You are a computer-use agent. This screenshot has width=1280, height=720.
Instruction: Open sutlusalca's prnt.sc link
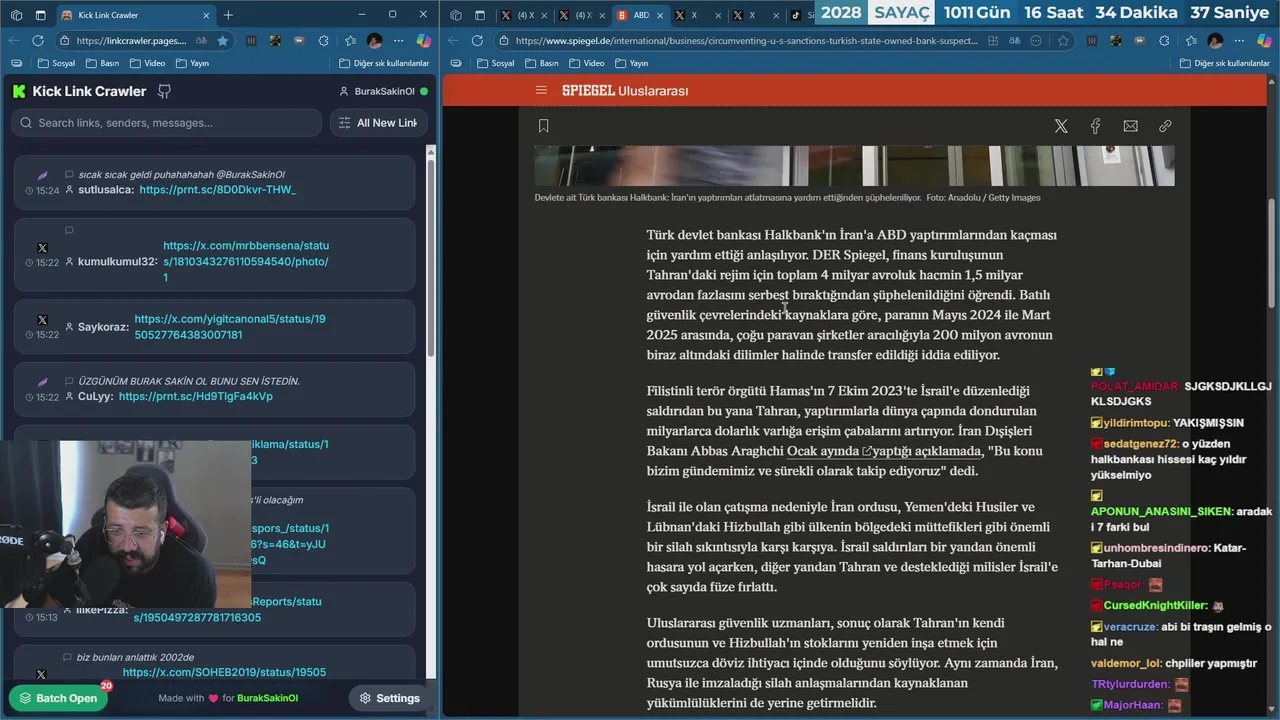[217, 189]
